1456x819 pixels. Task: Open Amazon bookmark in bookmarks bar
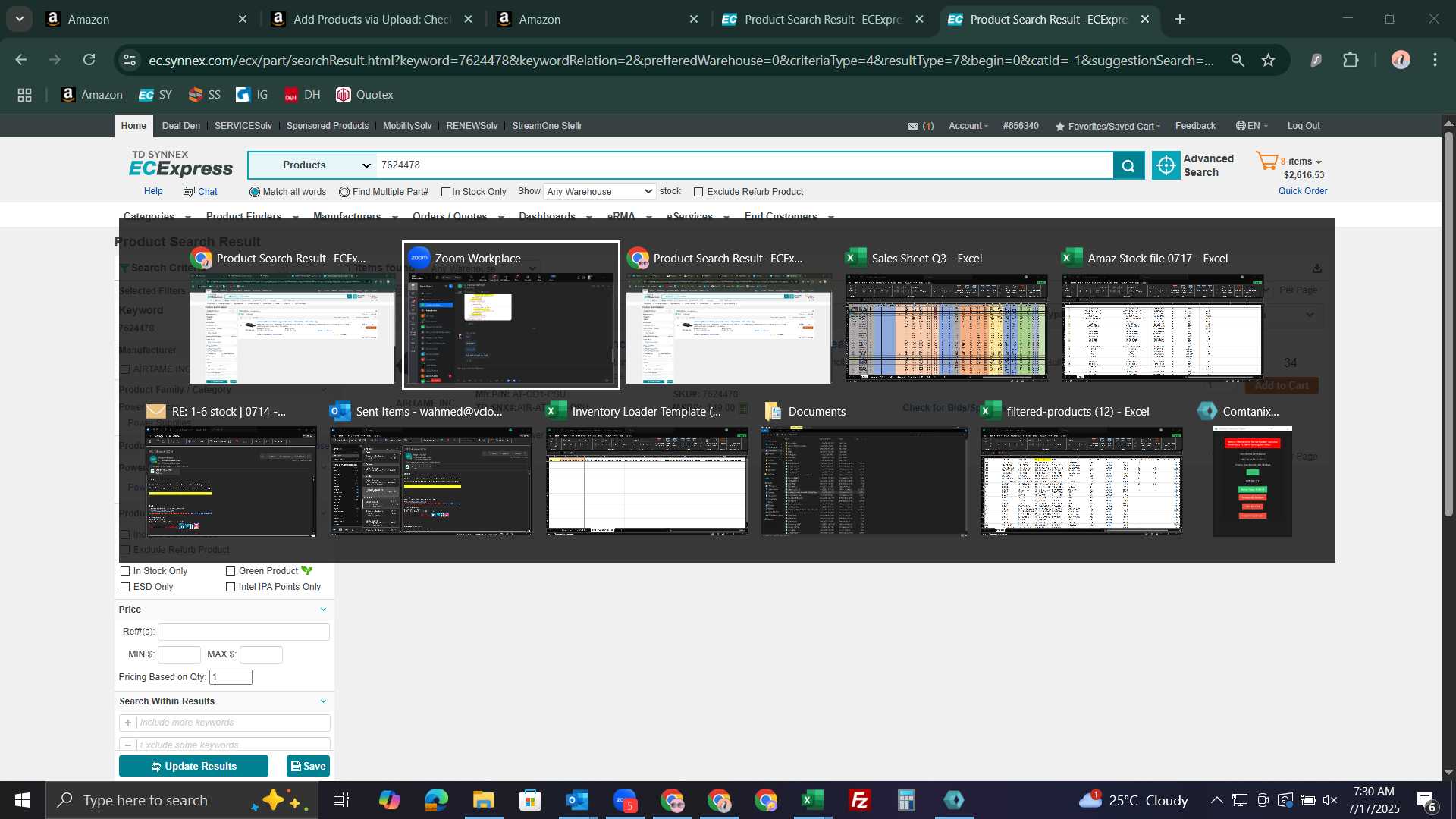[x=92, y=95]
